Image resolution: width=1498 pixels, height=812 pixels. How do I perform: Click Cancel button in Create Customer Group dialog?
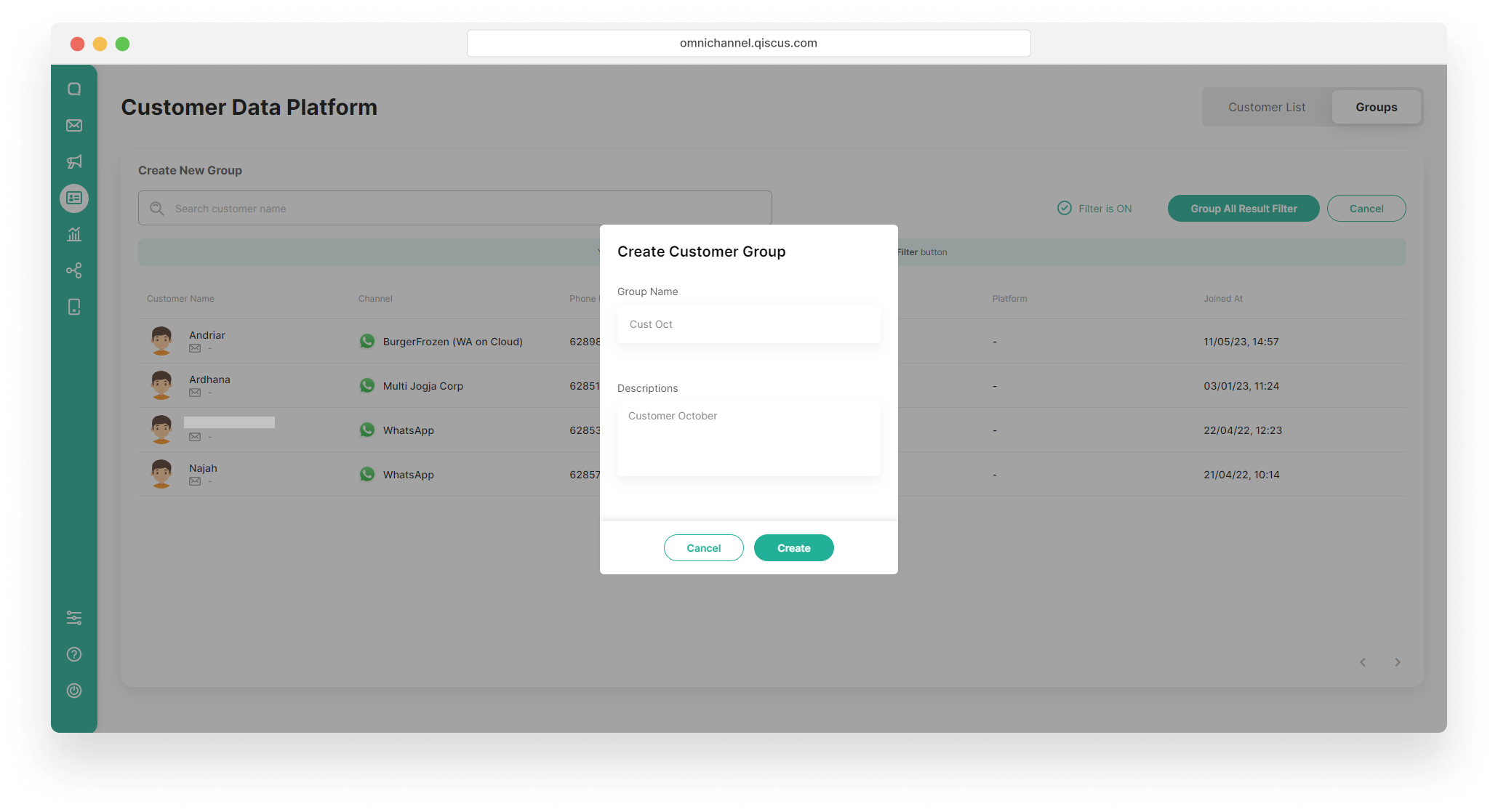pyautogui.click(x=703, y=548)
